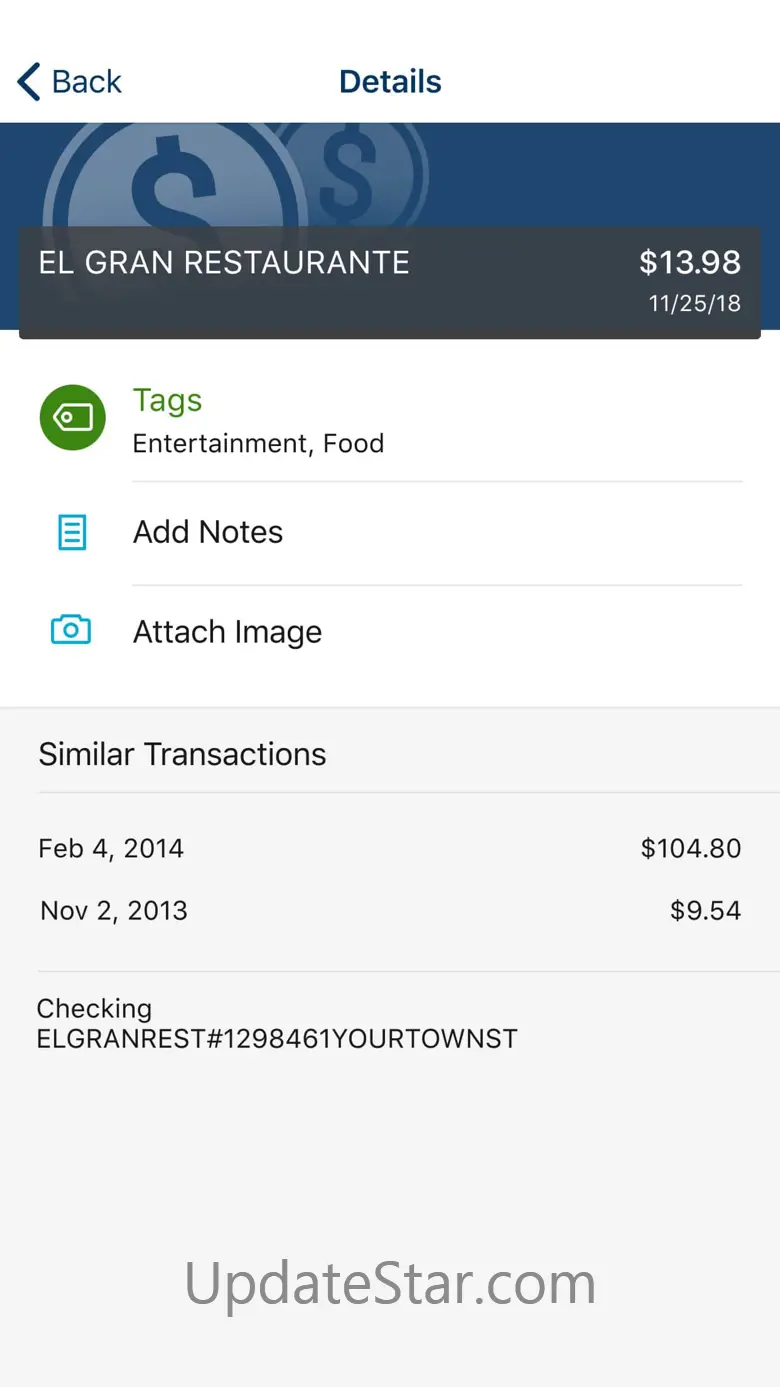Tap the EL GRAN RESTAURANTE merchant name
780x1387 pixels.
[224, 263]
